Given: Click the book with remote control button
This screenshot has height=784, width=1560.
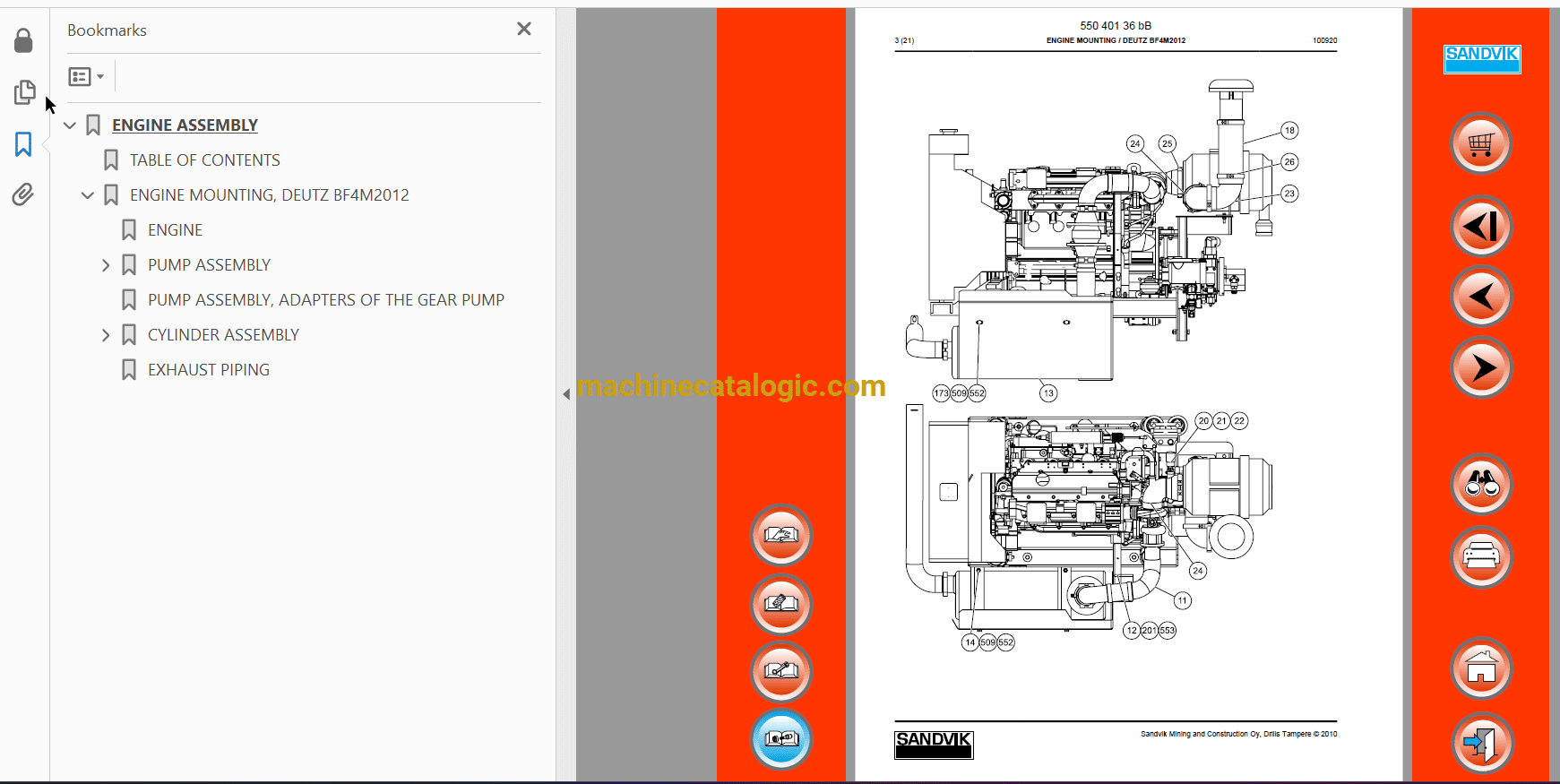Looking at the screenshot, I should (x=781, y=604).
